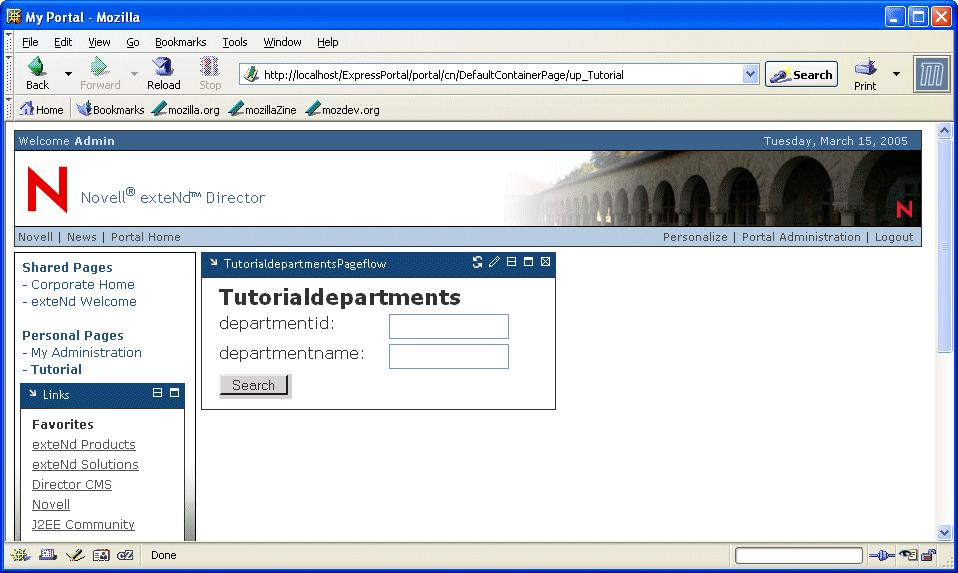Viewport: 958px width, 573px height.
Task: Click Home on the personal toolbar
Action: [42, 109]
